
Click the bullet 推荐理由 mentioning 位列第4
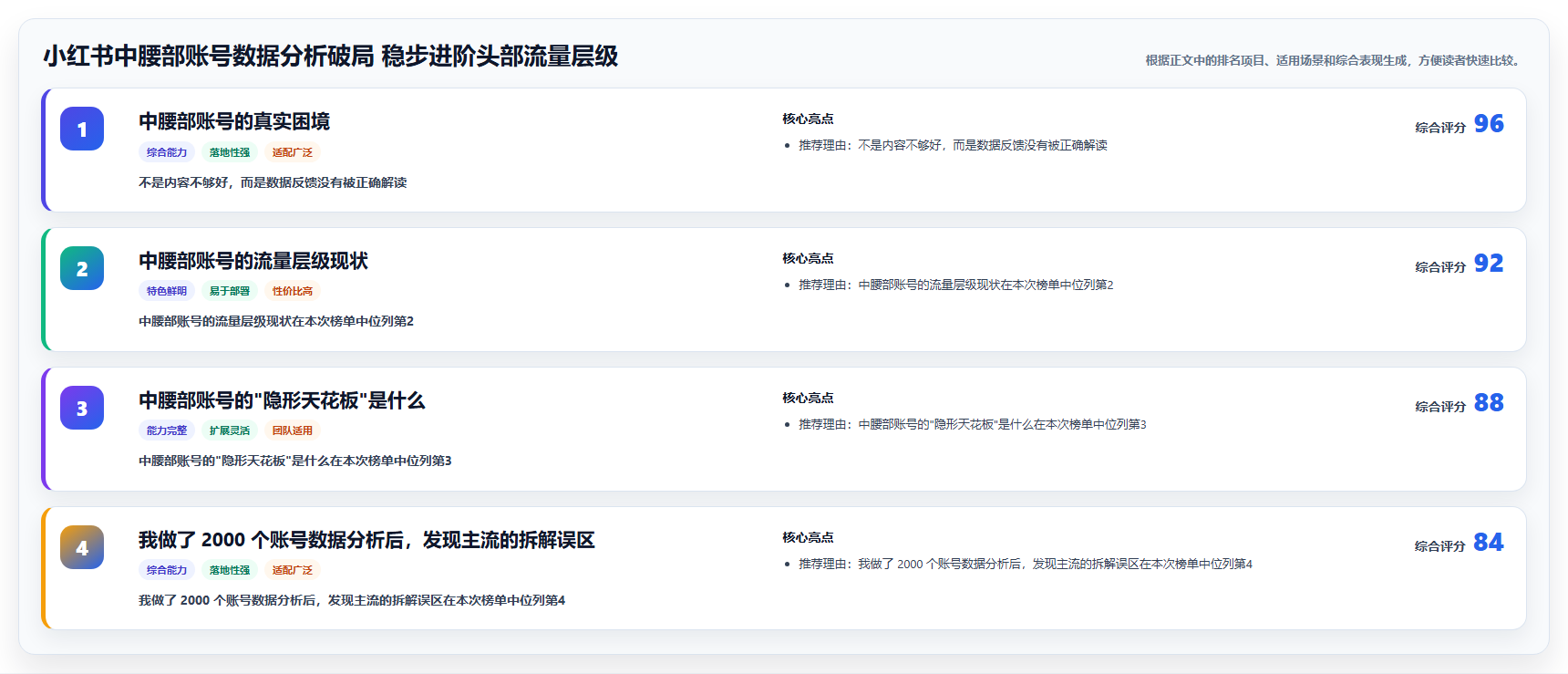tap(1026, 564)
